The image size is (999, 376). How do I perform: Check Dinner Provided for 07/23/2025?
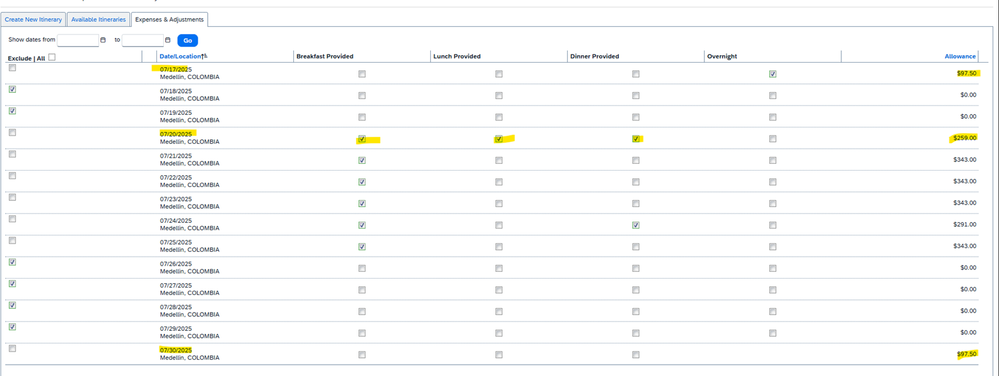pyautogui.click(x=636, y=204)
